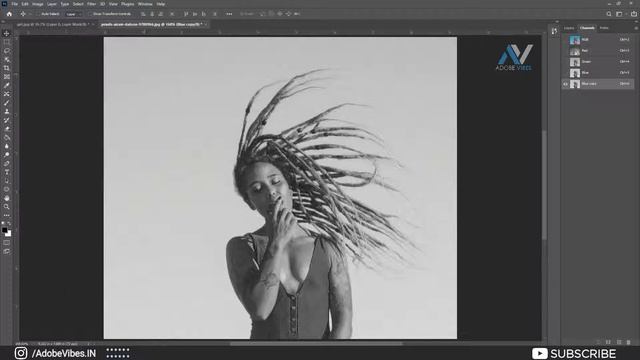Screen dimensions: 640x360
Task: Click the vertical canvas scrollbar
Action: click(x=544, y=184)
